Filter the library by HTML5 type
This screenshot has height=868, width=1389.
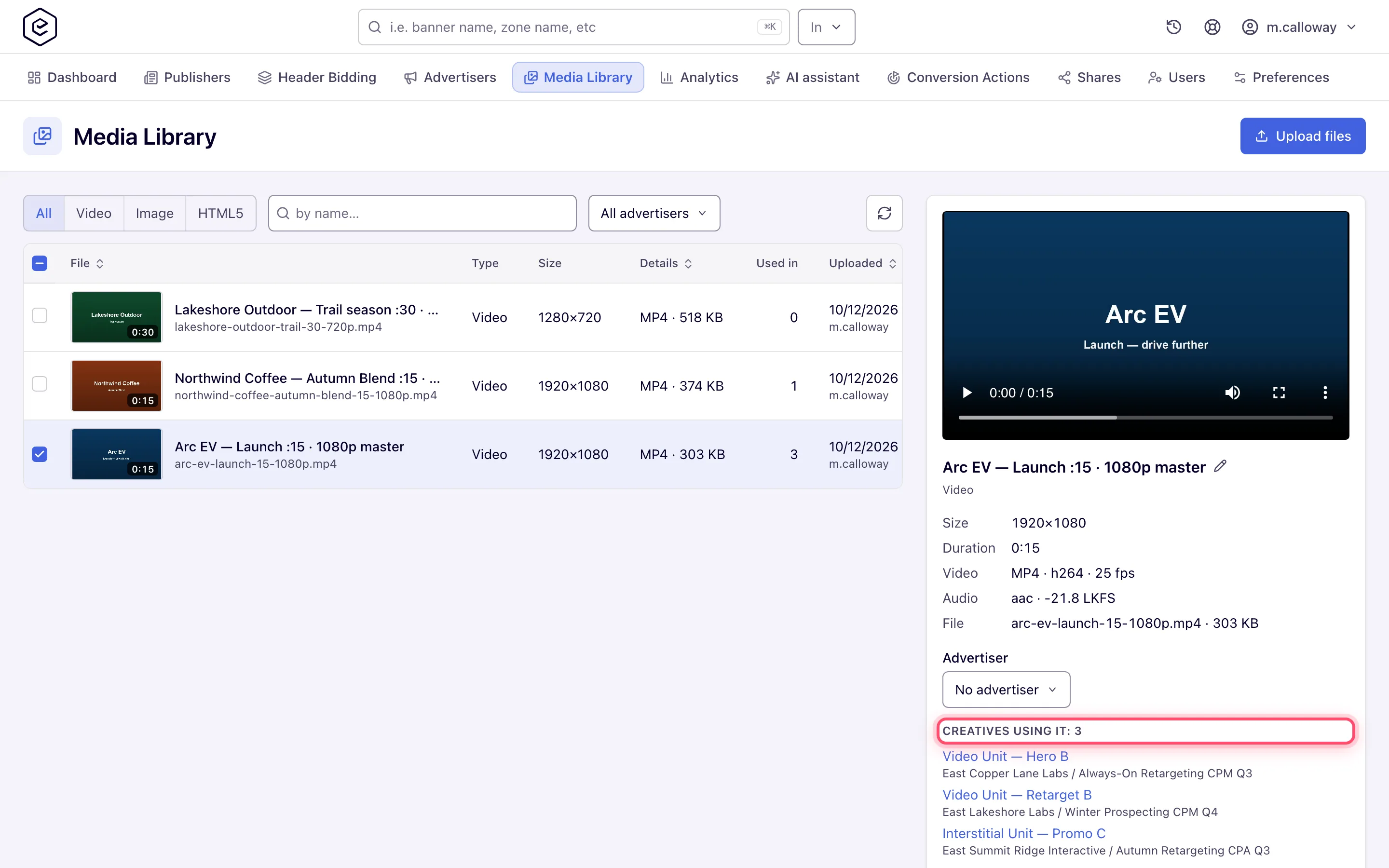(220, 213)
